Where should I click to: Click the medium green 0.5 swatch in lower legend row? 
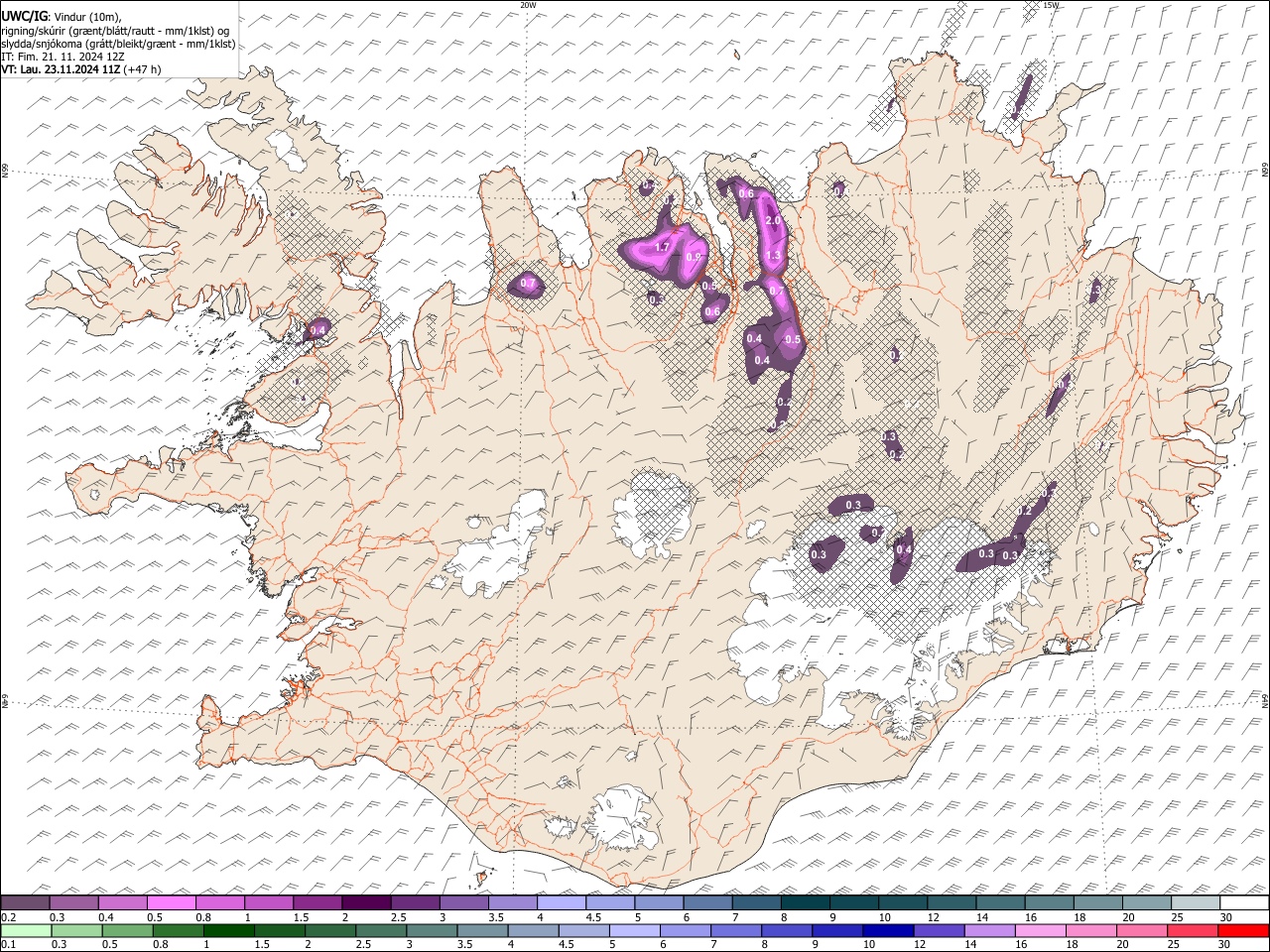pyautogui.click(x=127, y=930)
